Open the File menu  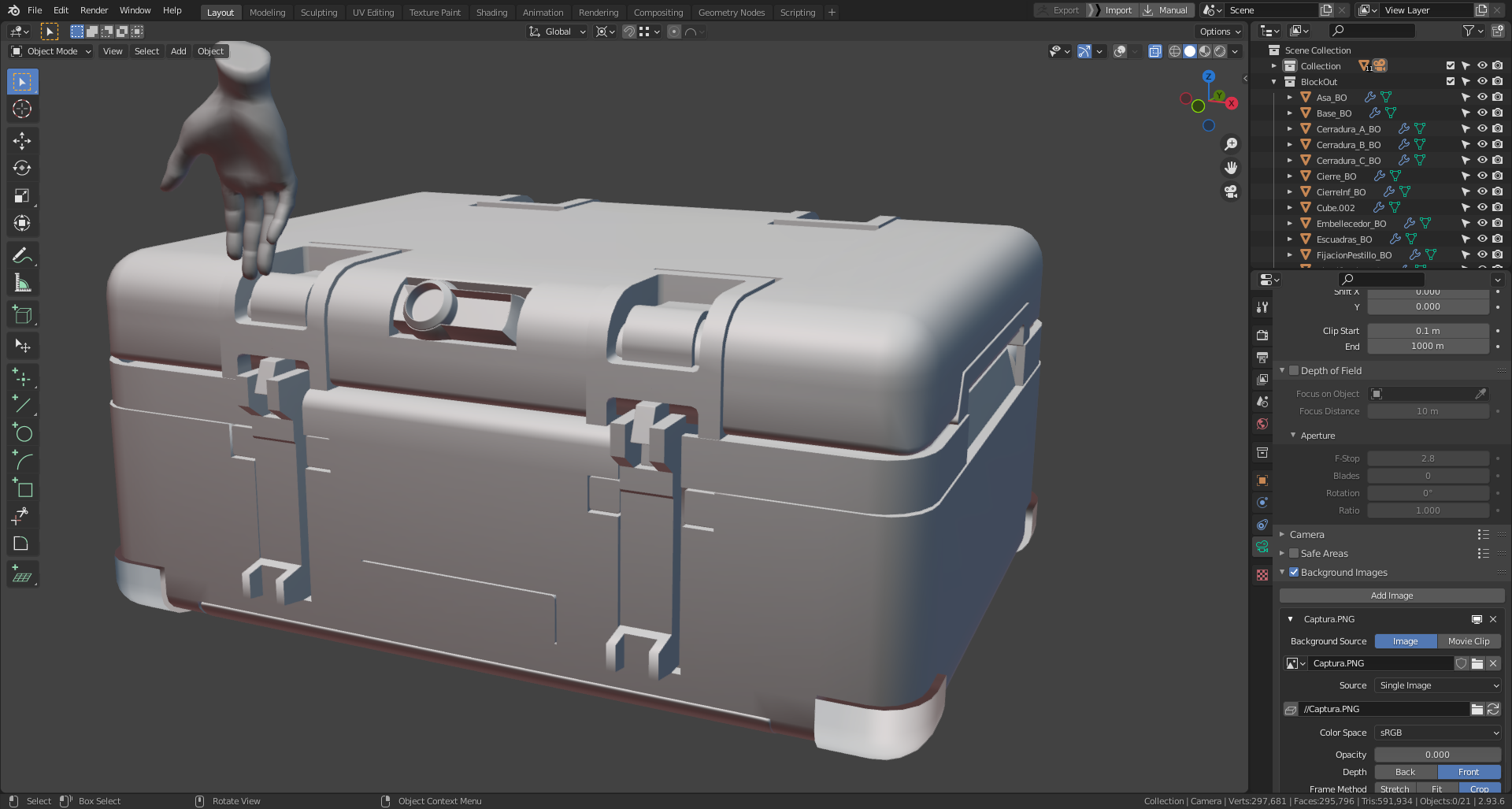(x=35, y=10)
